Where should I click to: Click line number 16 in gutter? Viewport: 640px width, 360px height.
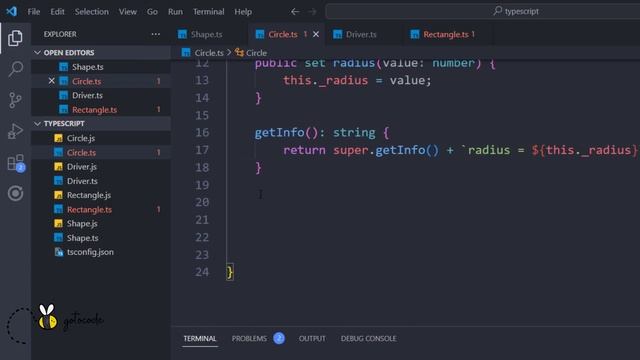202,133
